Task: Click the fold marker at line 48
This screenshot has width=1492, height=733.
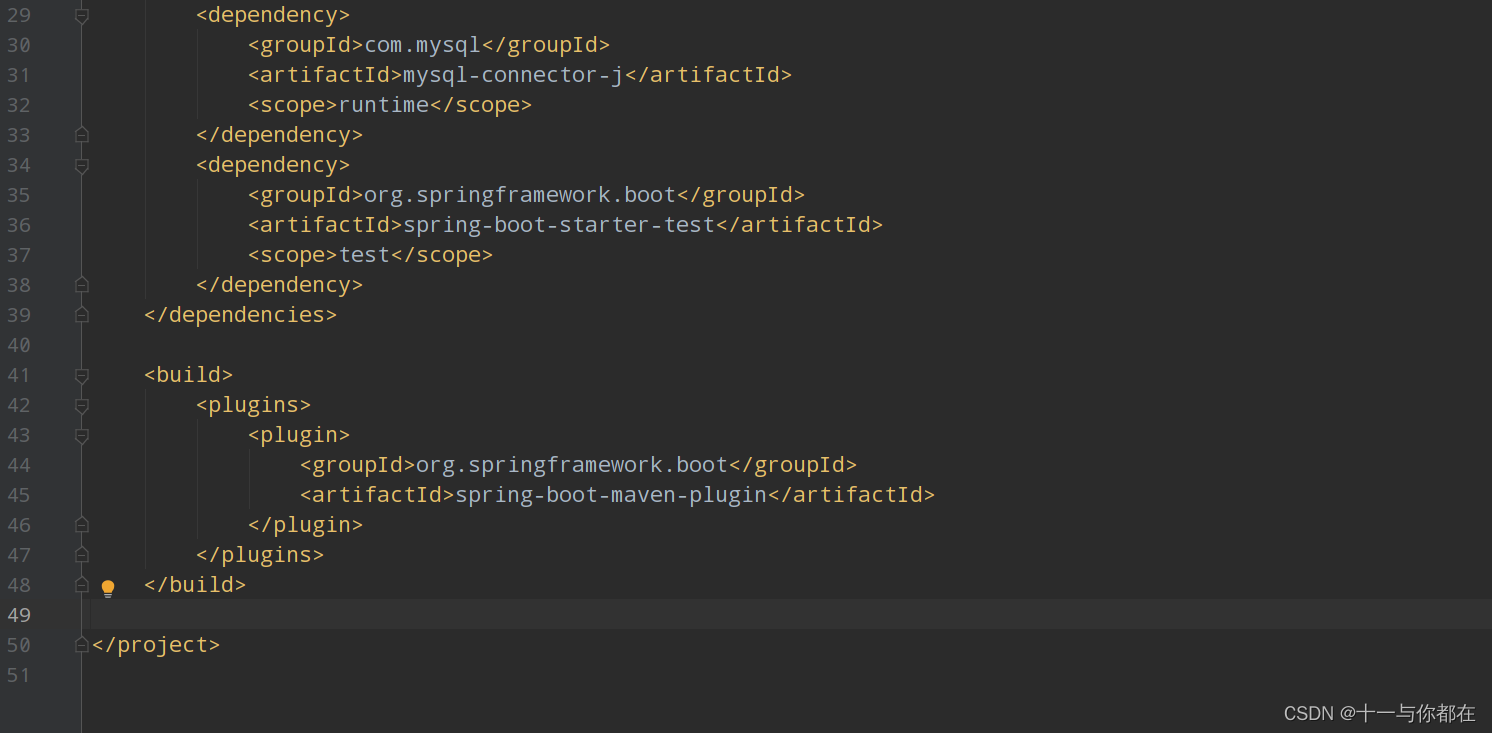Action: [81, 584]
